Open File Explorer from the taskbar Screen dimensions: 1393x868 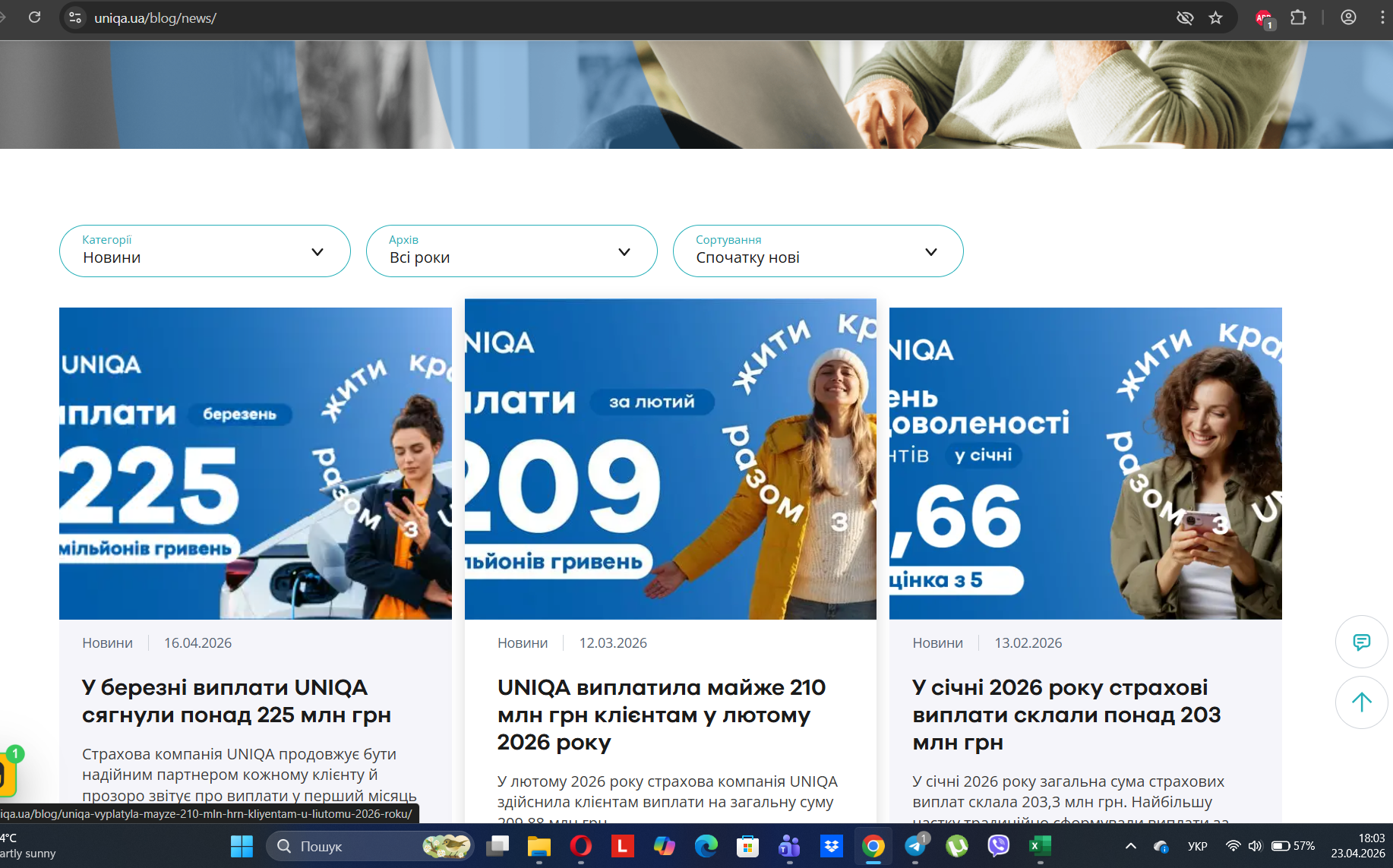click(x=539, y=846)
